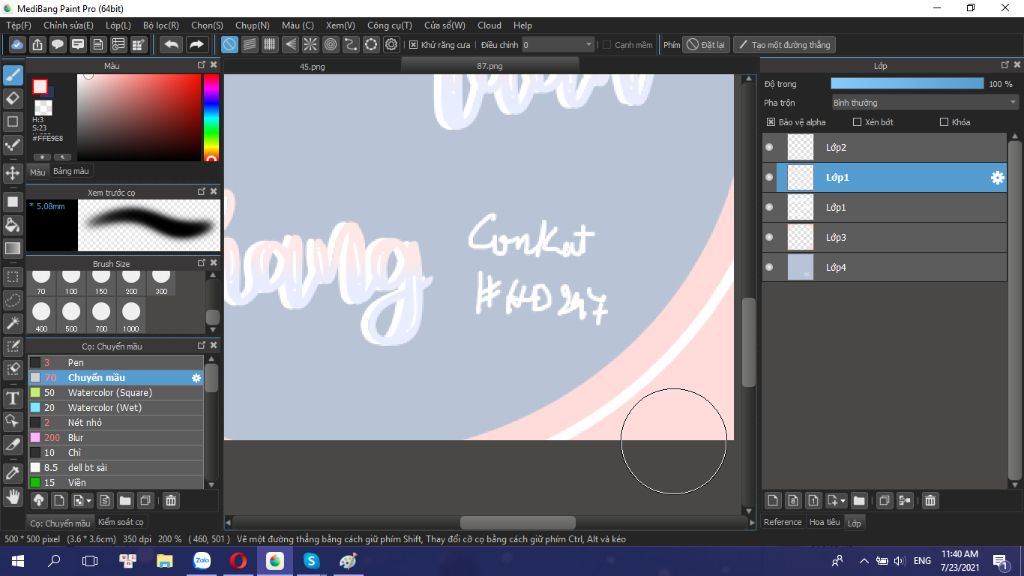Toggle the Bảo vệ alpha checkbox

[x=771, y=122]
